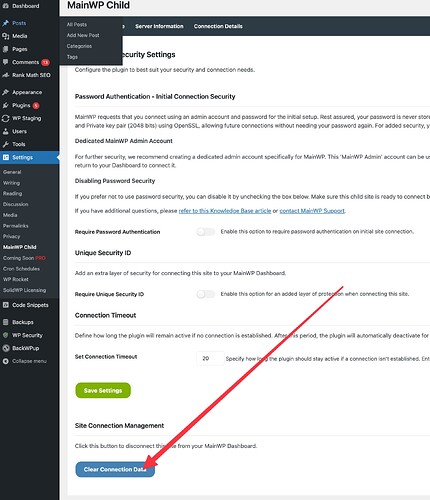Click the Comments speech bubble icon
This screenshot has height=500, width=430.
[5, 62]
